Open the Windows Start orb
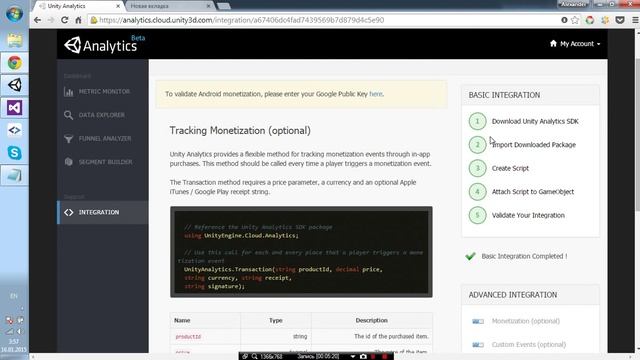This screenshot has height=360, width=640. tap(15, 14)
